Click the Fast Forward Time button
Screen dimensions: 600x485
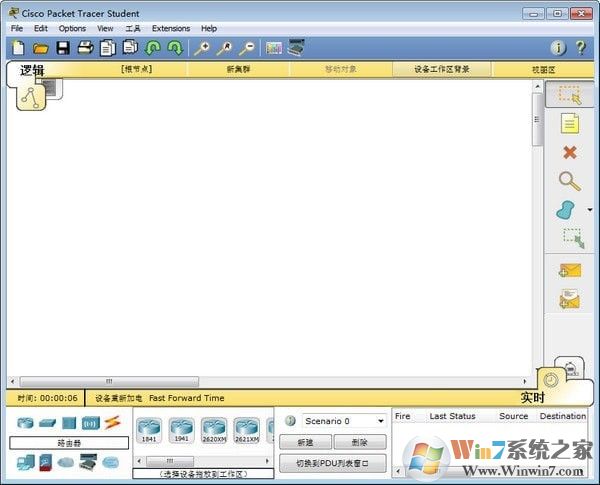pyautogui.click(x=187, y=398)
